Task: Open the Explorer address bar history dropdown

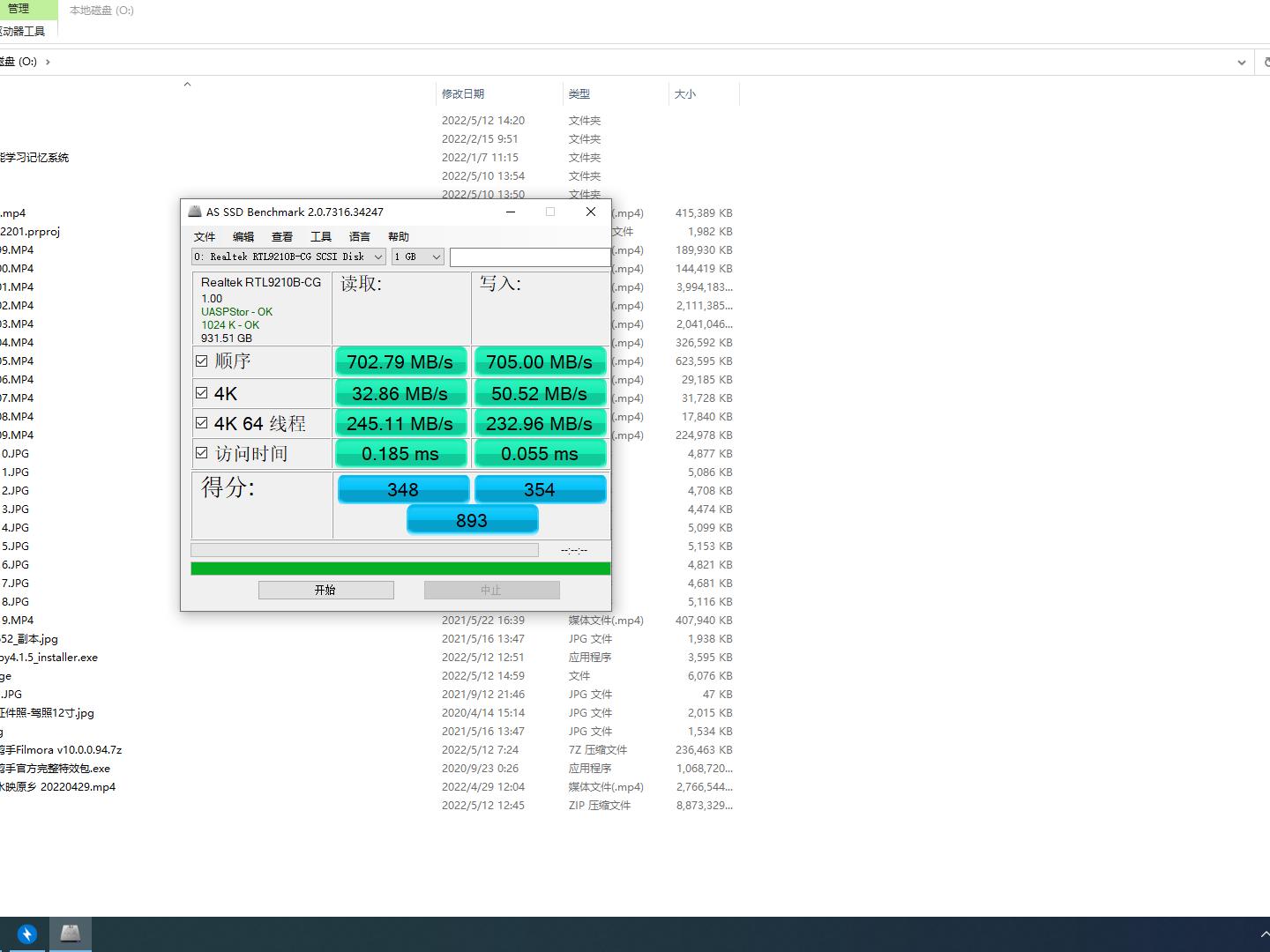Action: point(1242,62)
